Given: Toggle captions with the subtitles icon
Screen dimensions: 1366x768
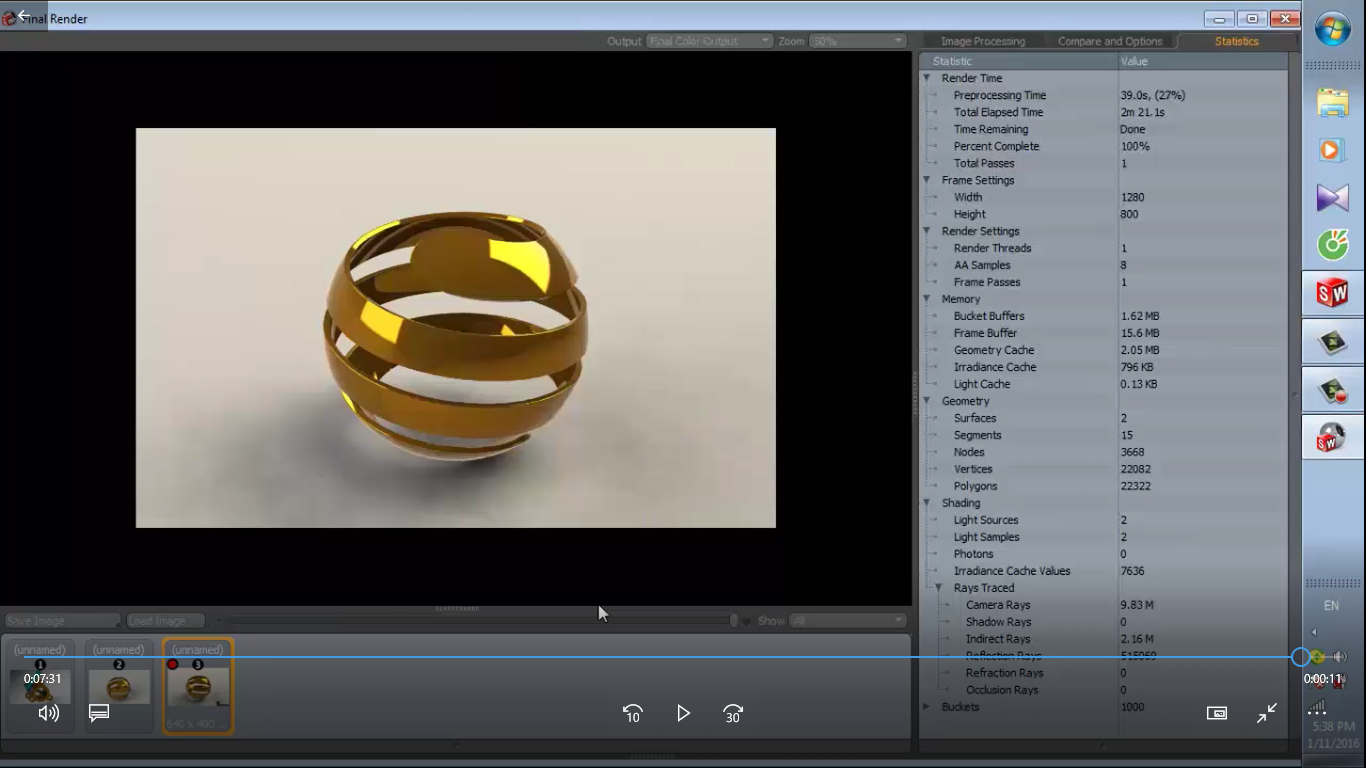Looking at the screenshot, I should click(x=98, y=713).
